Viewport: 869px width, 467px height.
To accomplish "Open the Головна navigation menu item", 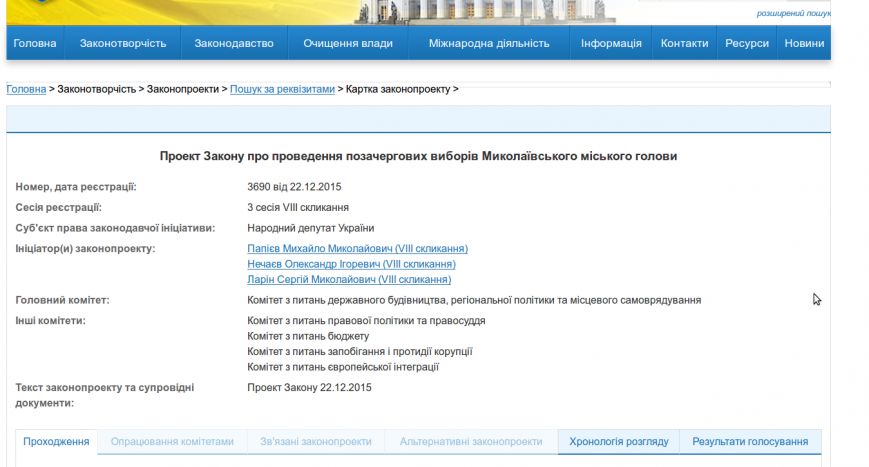I will (35, 43).
